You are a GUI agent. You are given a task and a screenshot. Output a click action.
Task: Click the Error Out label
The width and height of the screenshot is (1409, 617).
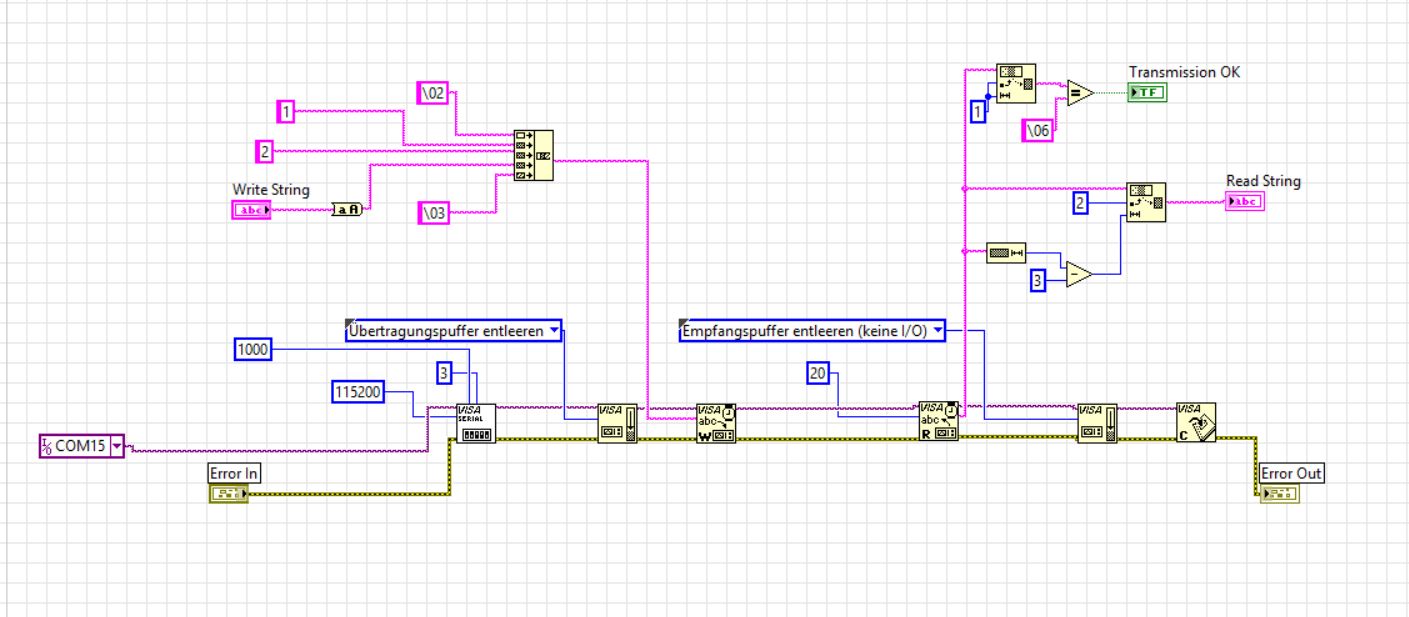click(x=1292, y=473)
